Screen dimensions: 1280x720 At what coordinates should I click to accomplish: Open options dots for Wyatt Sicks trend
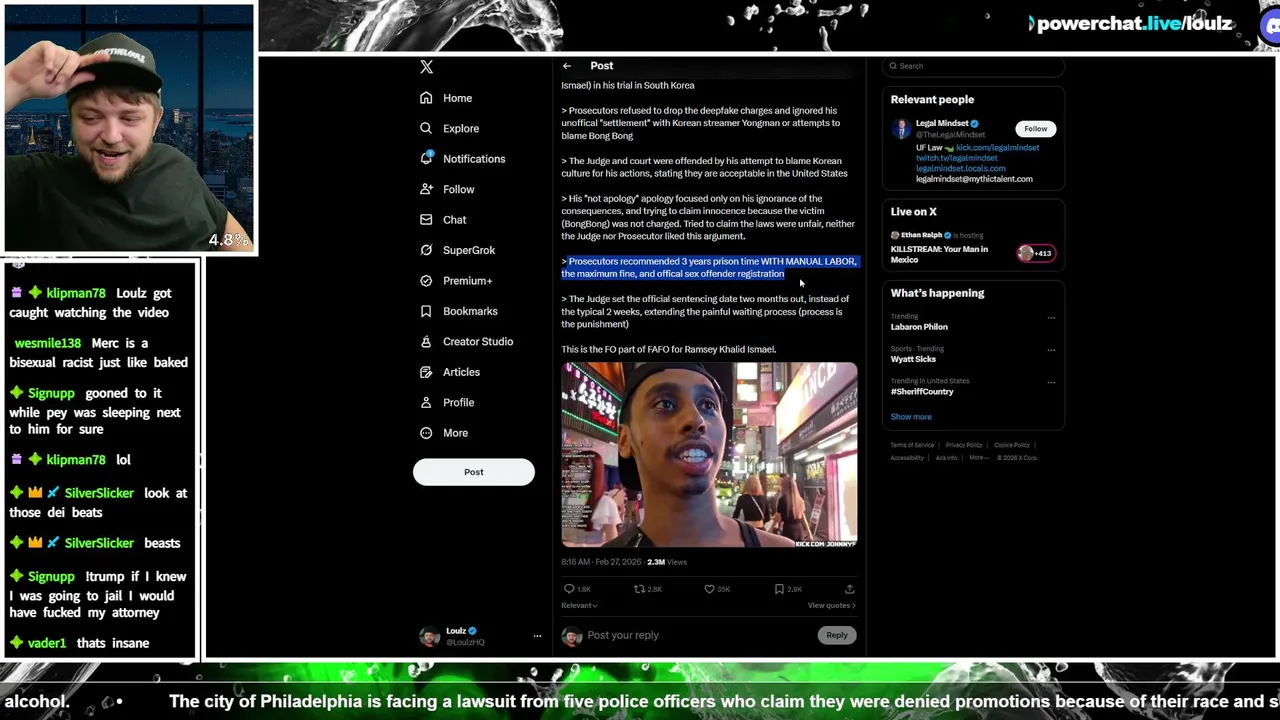[1051, 350]
